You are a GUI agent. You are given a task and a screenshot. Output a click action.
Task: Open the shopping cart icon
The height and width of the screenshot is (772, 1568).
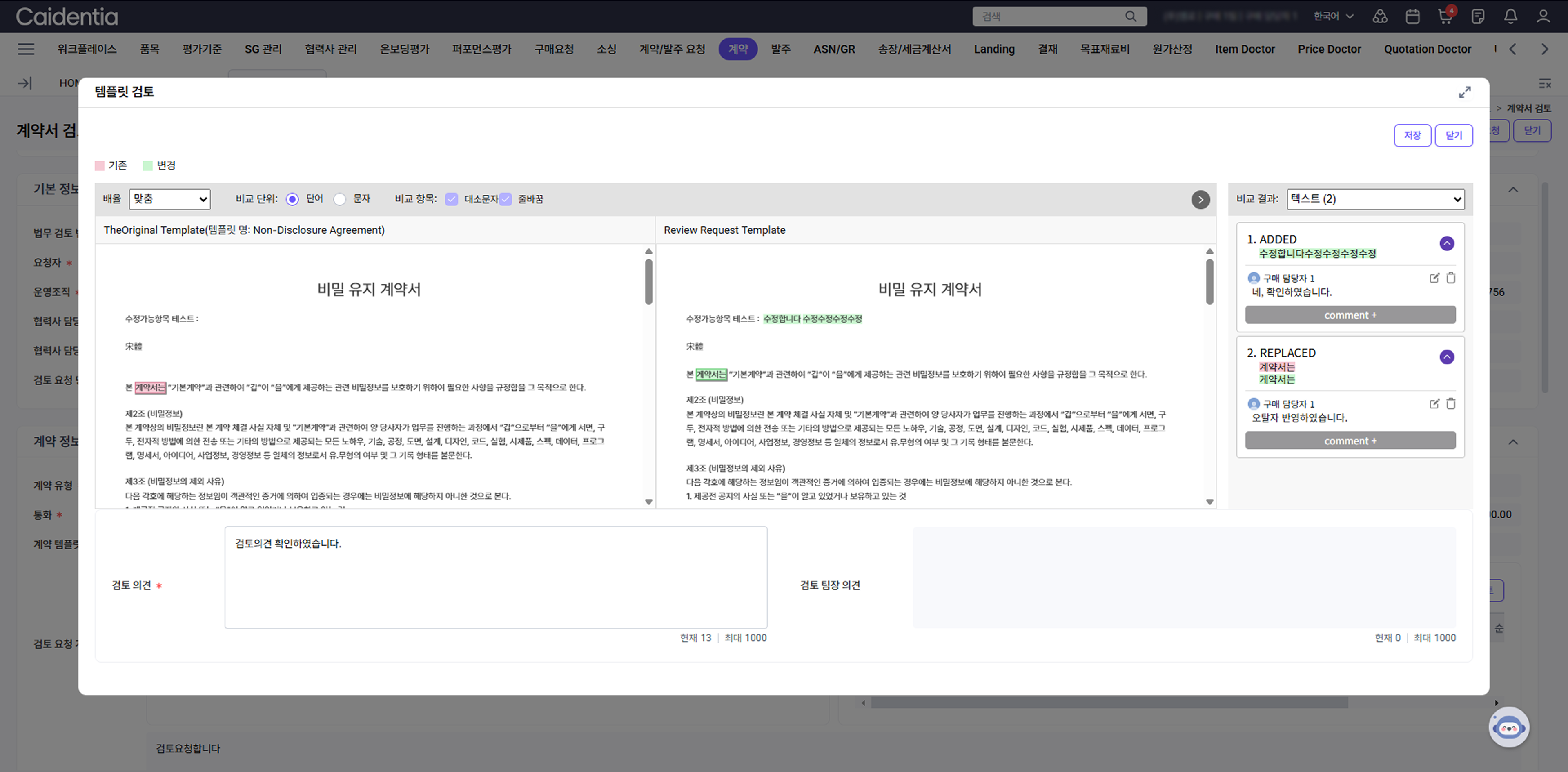coord(1445,16)
